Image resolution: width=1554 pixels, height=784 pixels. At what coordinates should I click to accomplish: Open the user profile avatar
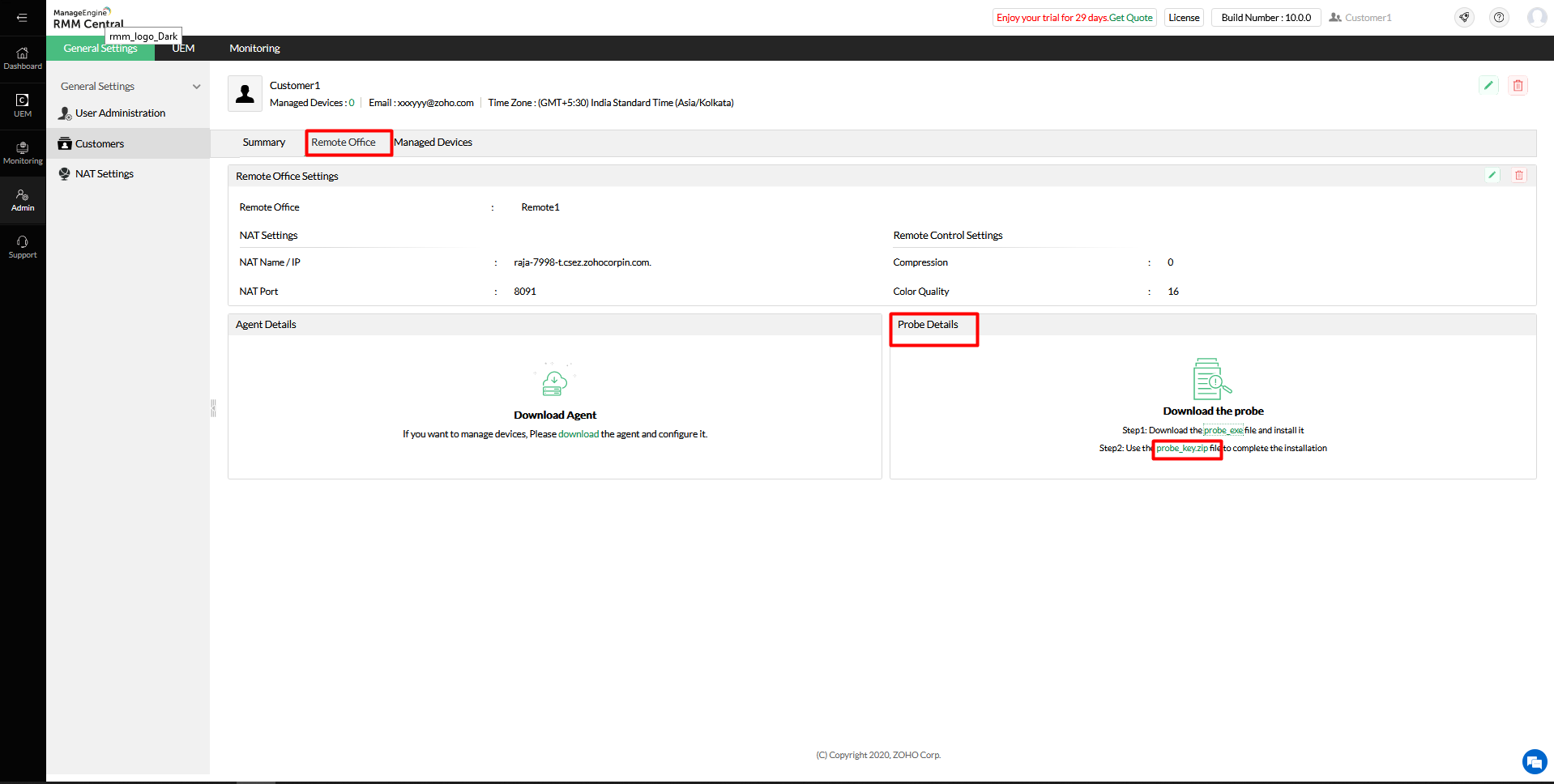1536,17
